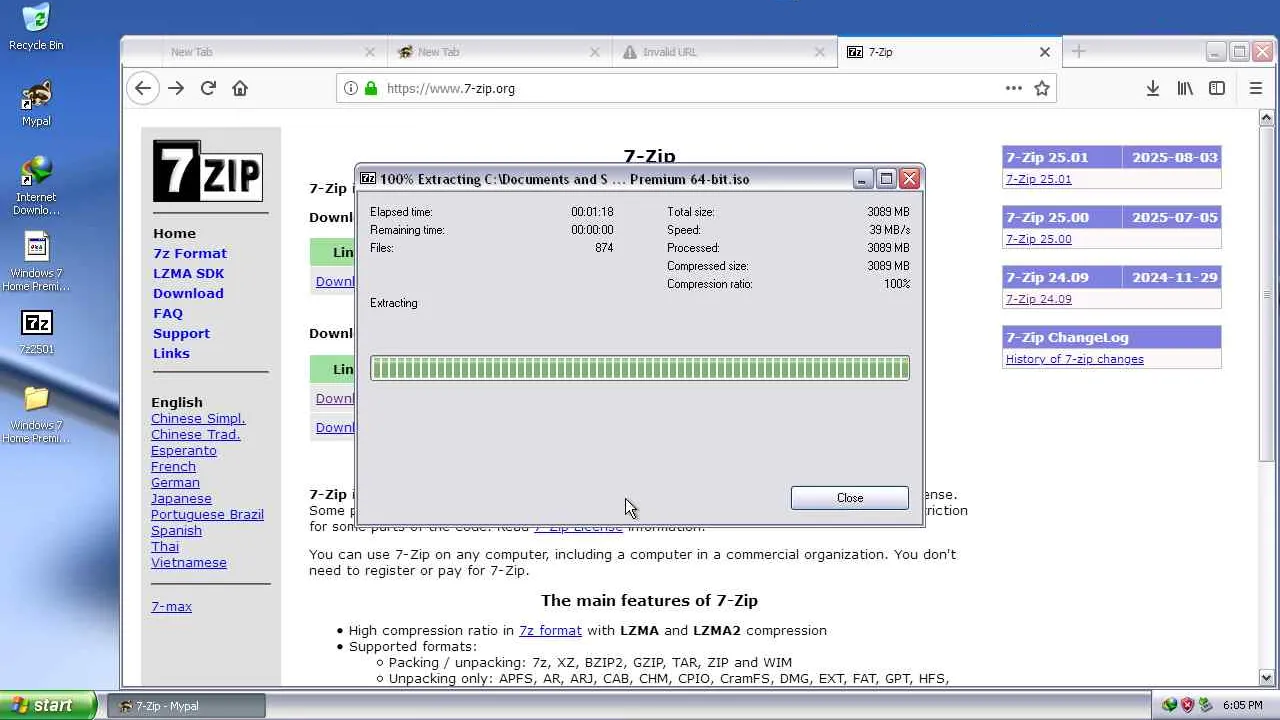This screenshot has height=720, width=1280.
Task: Click the taskbar clock showing 6:05 PM
Action: tap(1242, 706)
